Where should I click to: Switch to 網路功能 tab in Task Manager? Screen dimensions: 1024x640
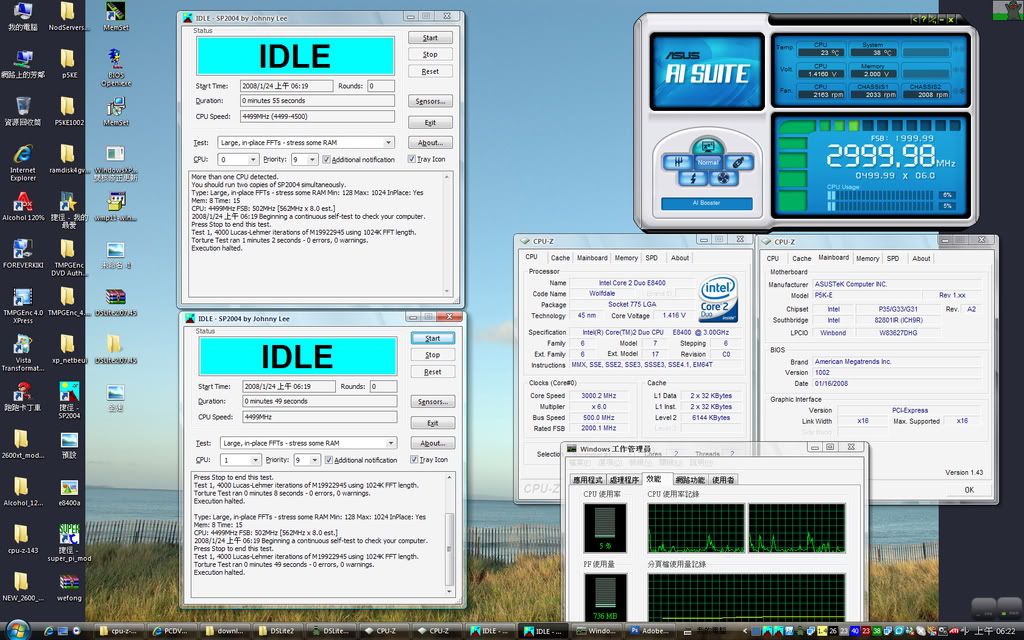(x=690, y=480)
